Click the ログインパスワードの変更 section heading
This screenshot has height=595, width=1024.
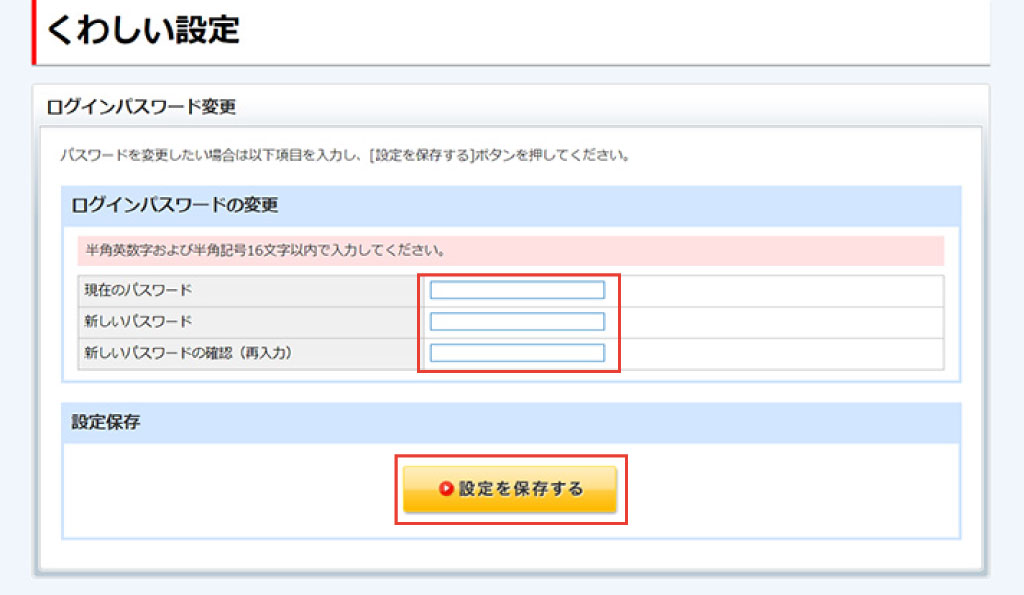tap(175, 205)
